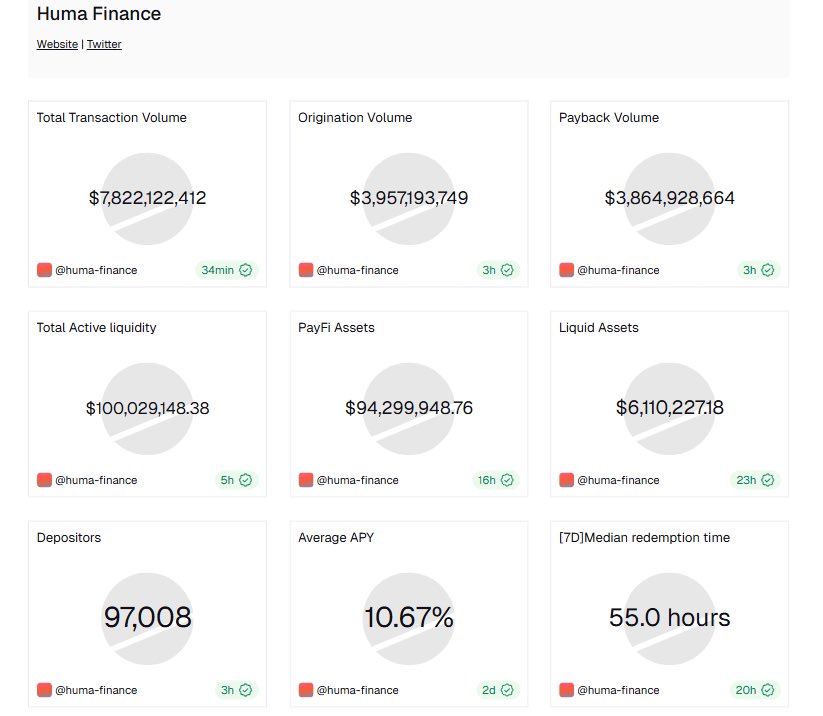Click the red avatar on Median redemption time card

click(x=566, y=690)
